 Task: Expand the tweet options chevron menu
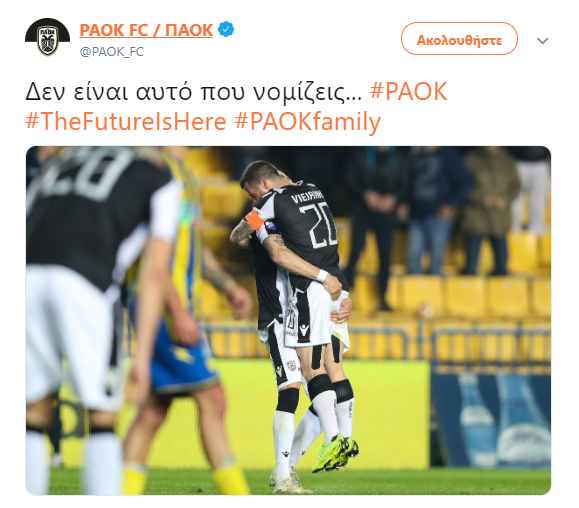542,41
